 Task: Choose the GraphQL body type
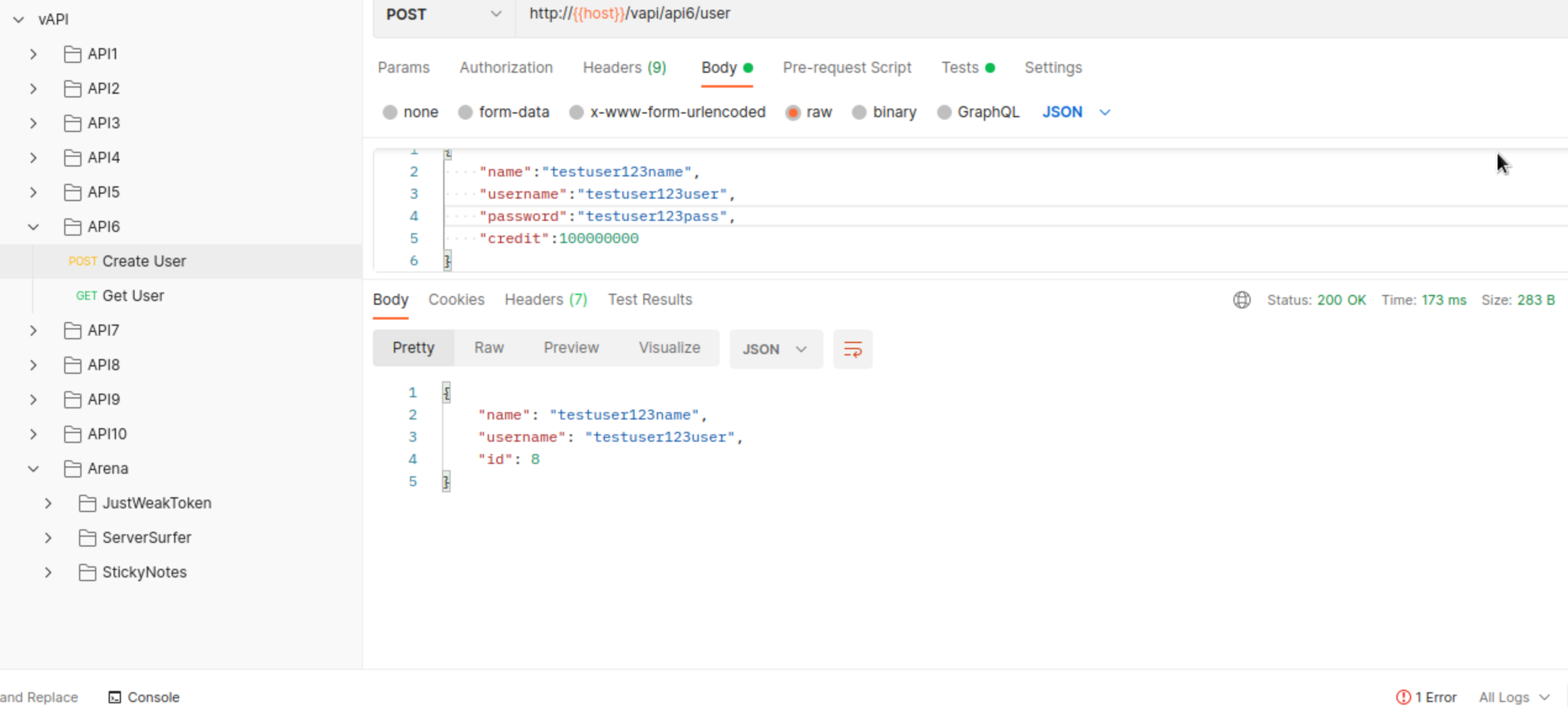point(944,112)
